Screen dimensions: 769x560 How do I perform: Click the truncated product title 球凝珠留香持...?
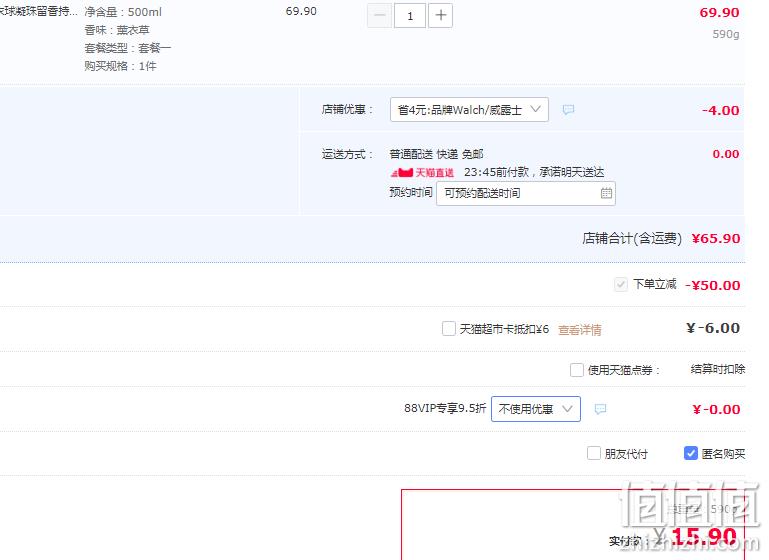tap(38, 11)
